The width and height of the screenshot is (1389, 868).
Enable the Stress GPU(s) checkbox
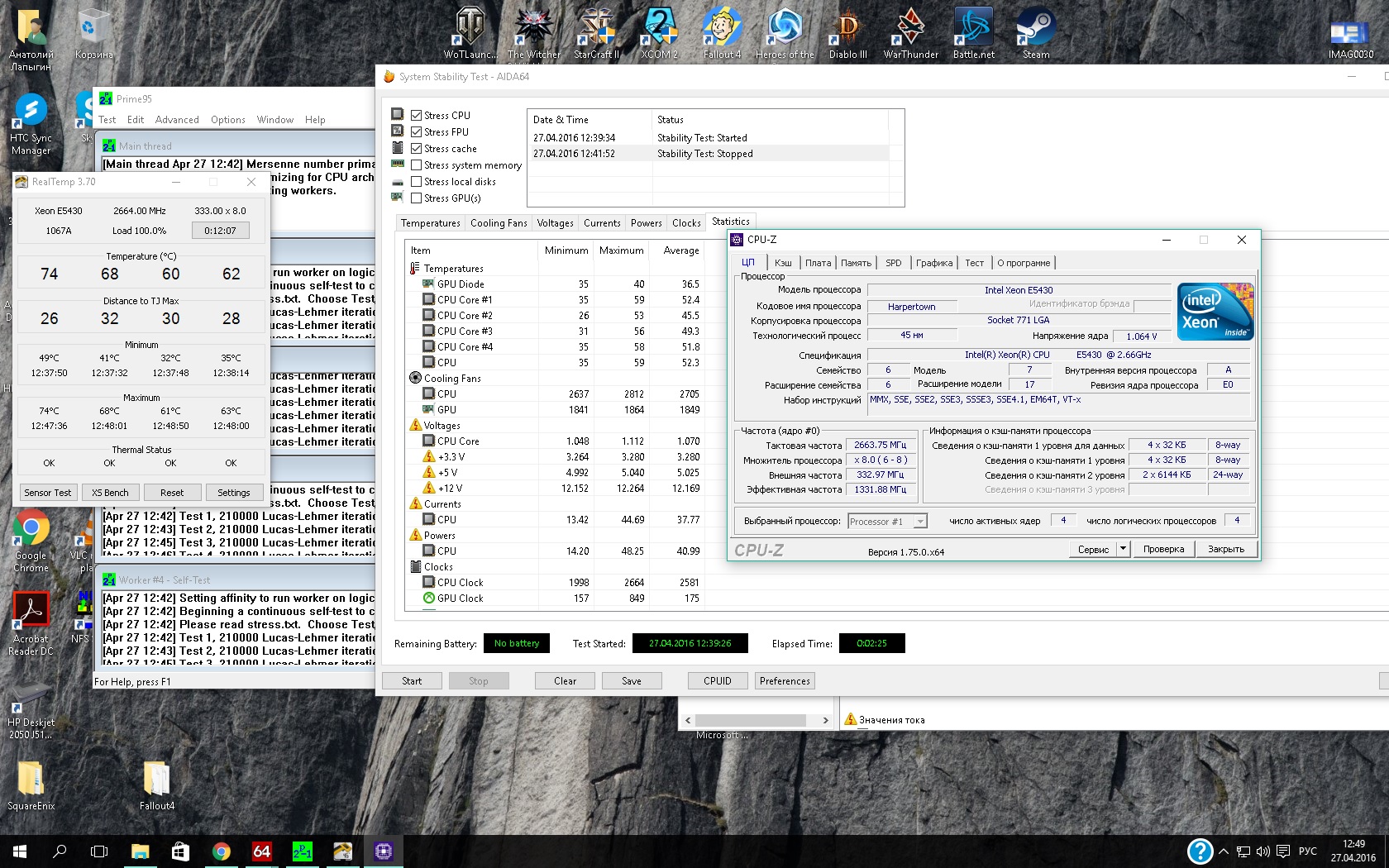click(x=417, y=198)
